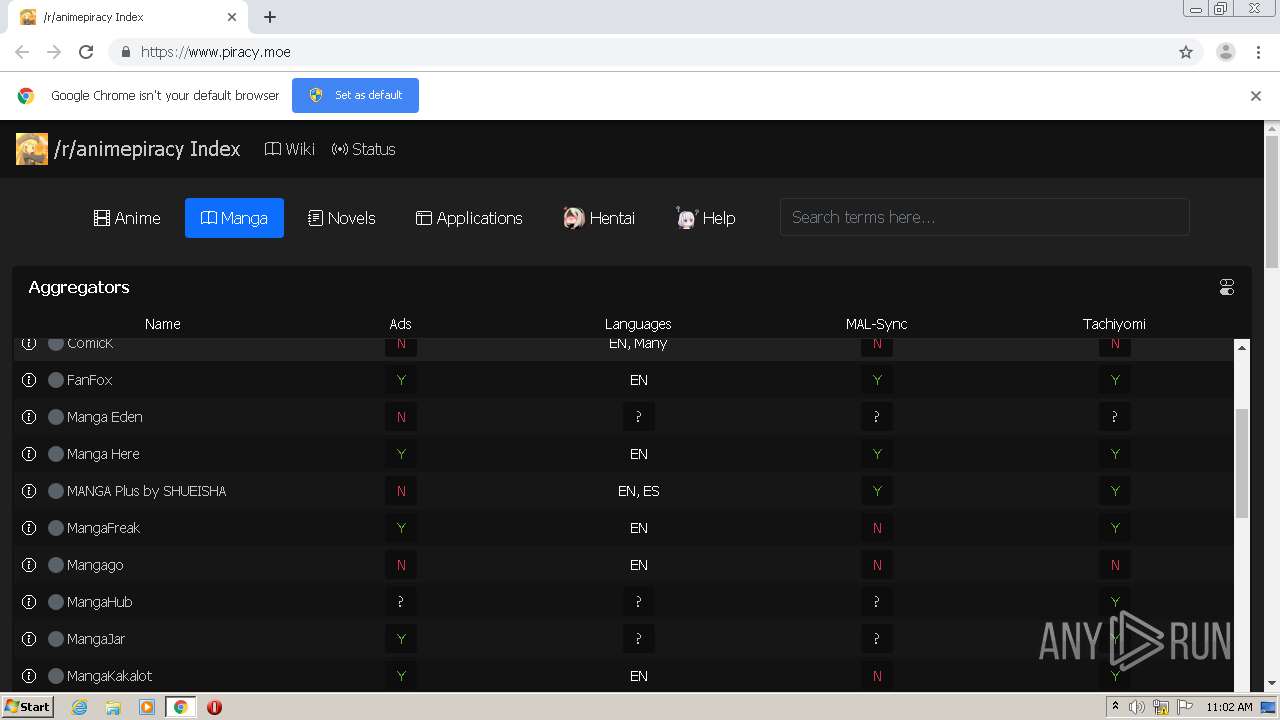Screen dimensions: 1280x720
Task: Open the MangaHub site link
Action: coord(100,602)
